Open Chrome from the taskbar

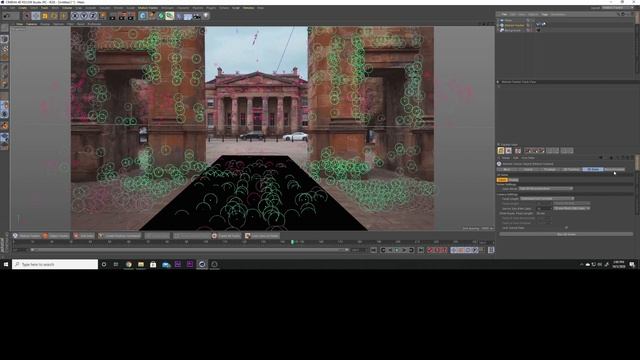129,264
